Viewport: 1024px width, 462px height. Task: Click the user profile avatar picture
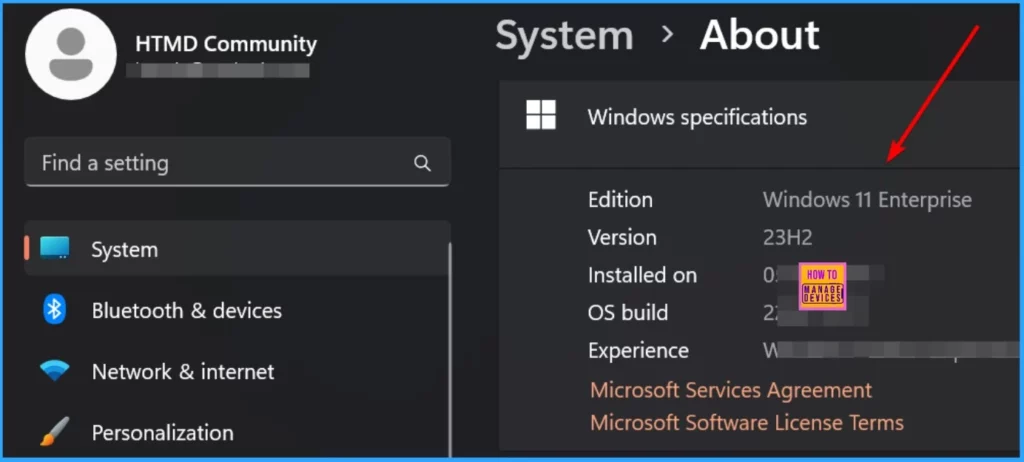coord(71,54)
